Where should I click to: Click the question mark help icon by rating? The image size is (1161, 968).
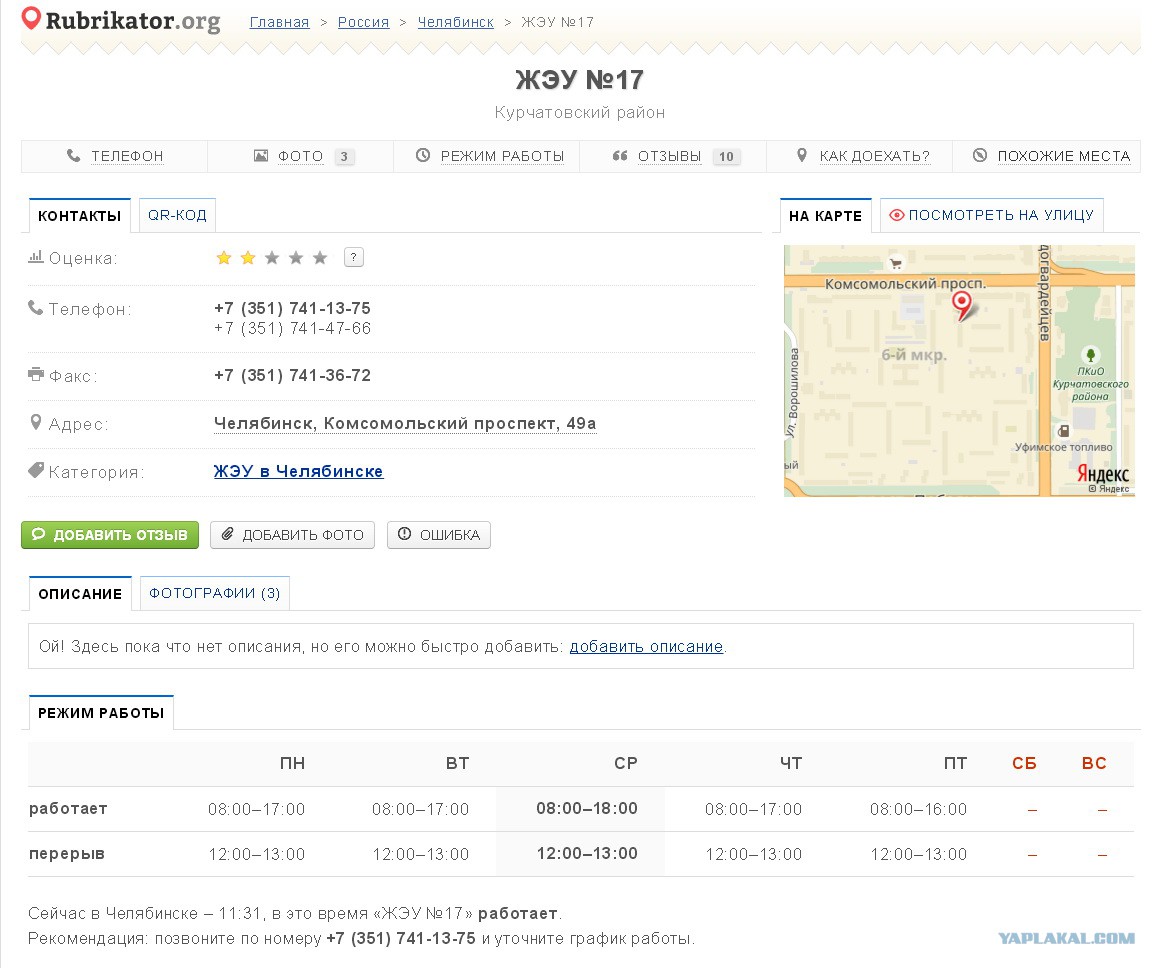(x=354, y=257)
